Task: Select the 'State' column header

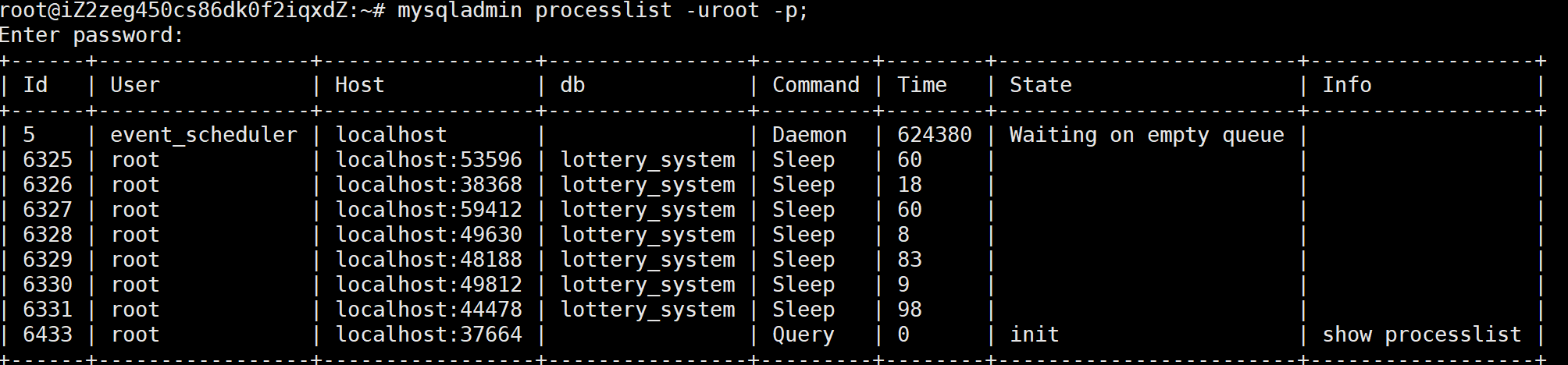Action: [x=1041, y=84]
